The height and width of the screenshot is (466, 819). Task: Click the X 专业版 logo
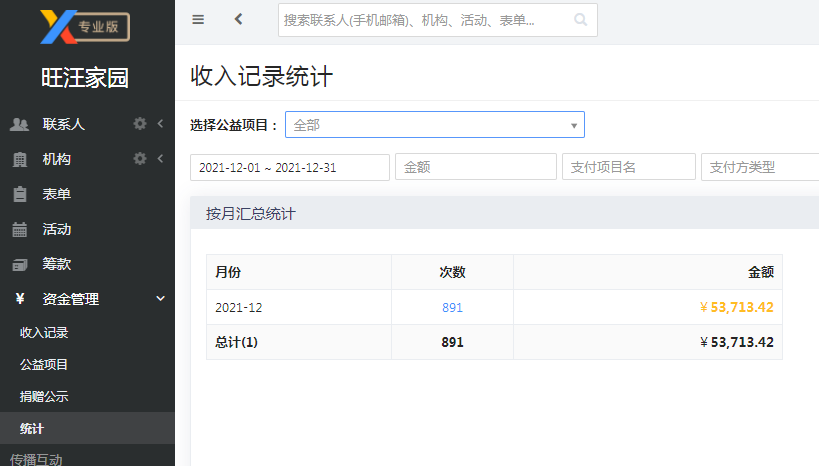[x=85, y=27]
